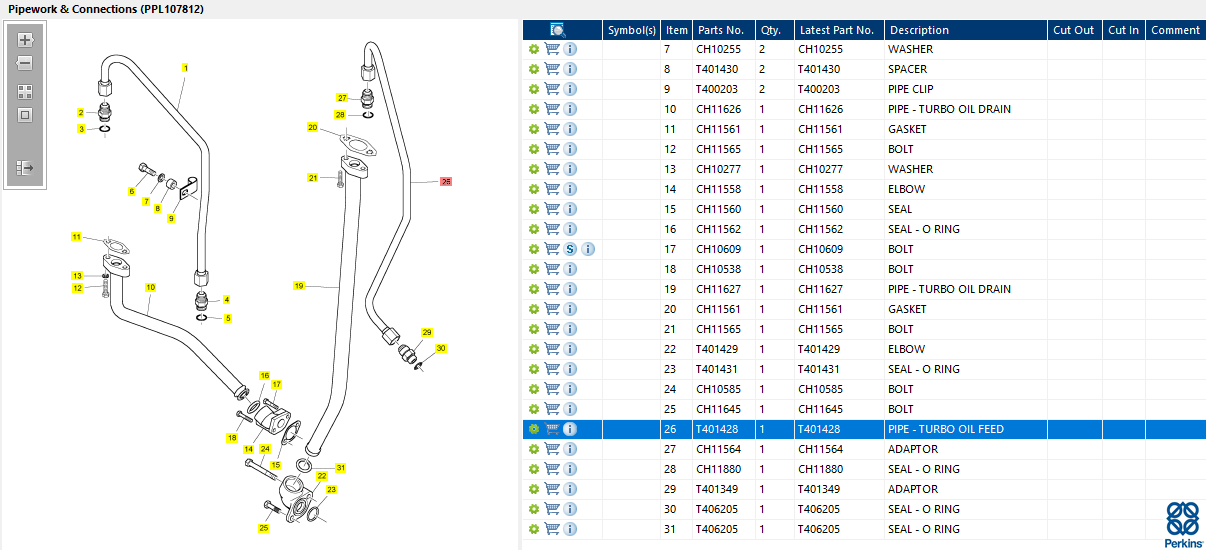Sort by the Item column header

tap(677, 30)
